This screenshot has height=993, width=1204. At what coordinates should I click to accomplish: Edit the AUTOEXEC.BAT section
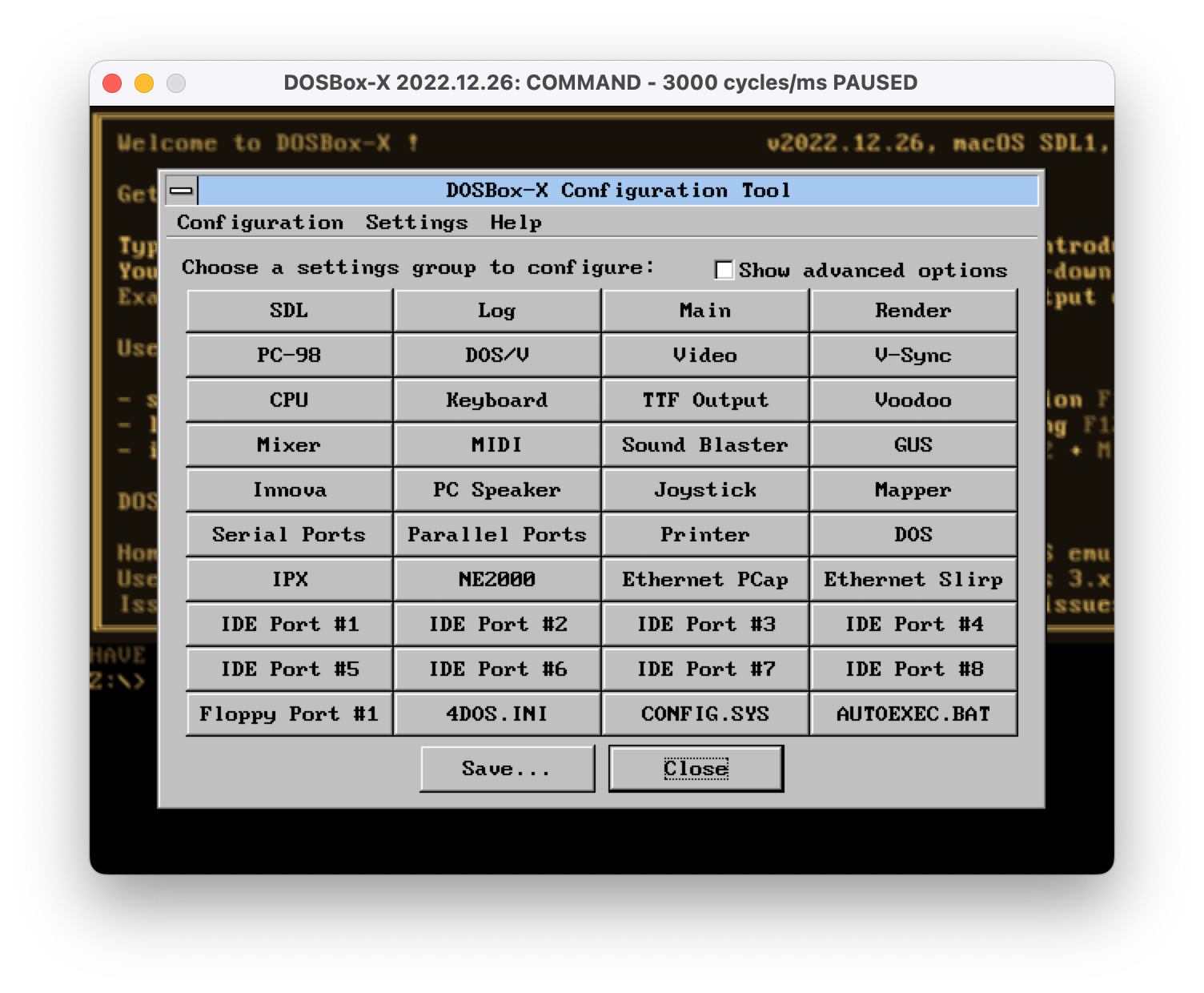click(x=913, y=714)
